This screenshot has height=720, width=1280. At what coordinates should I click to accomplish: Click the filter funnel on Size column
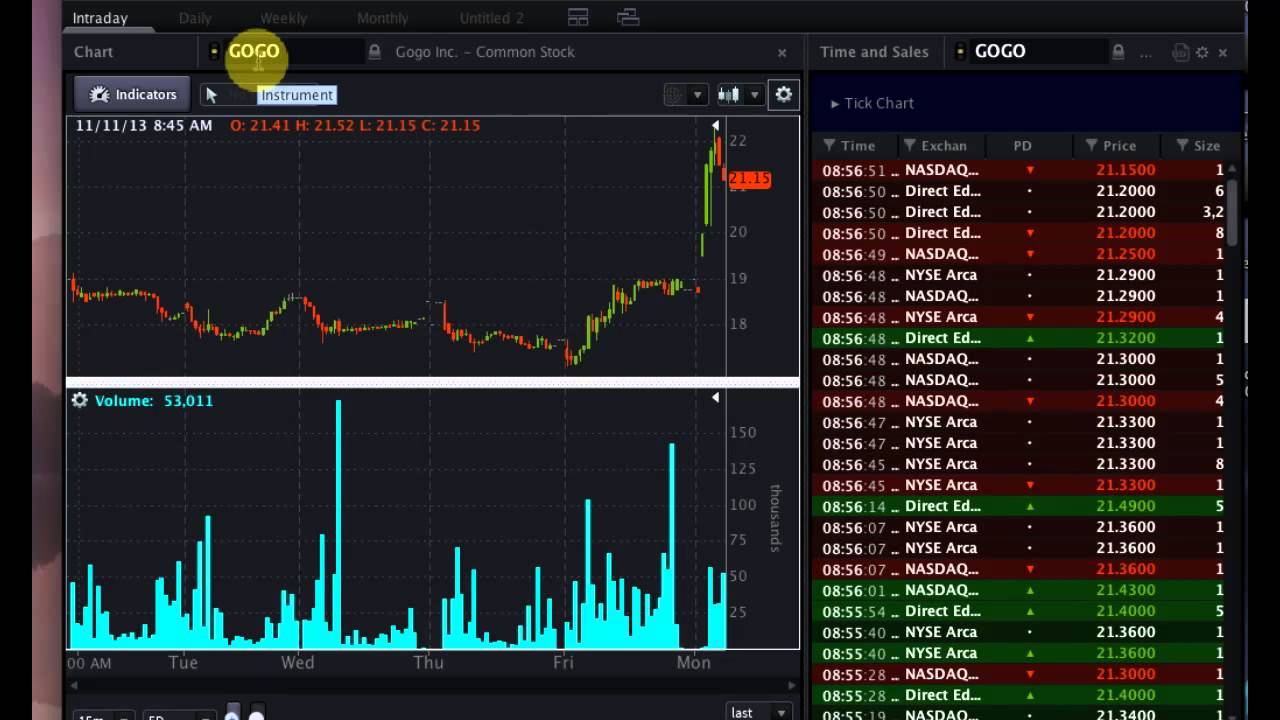click(x=1182, y=146)
